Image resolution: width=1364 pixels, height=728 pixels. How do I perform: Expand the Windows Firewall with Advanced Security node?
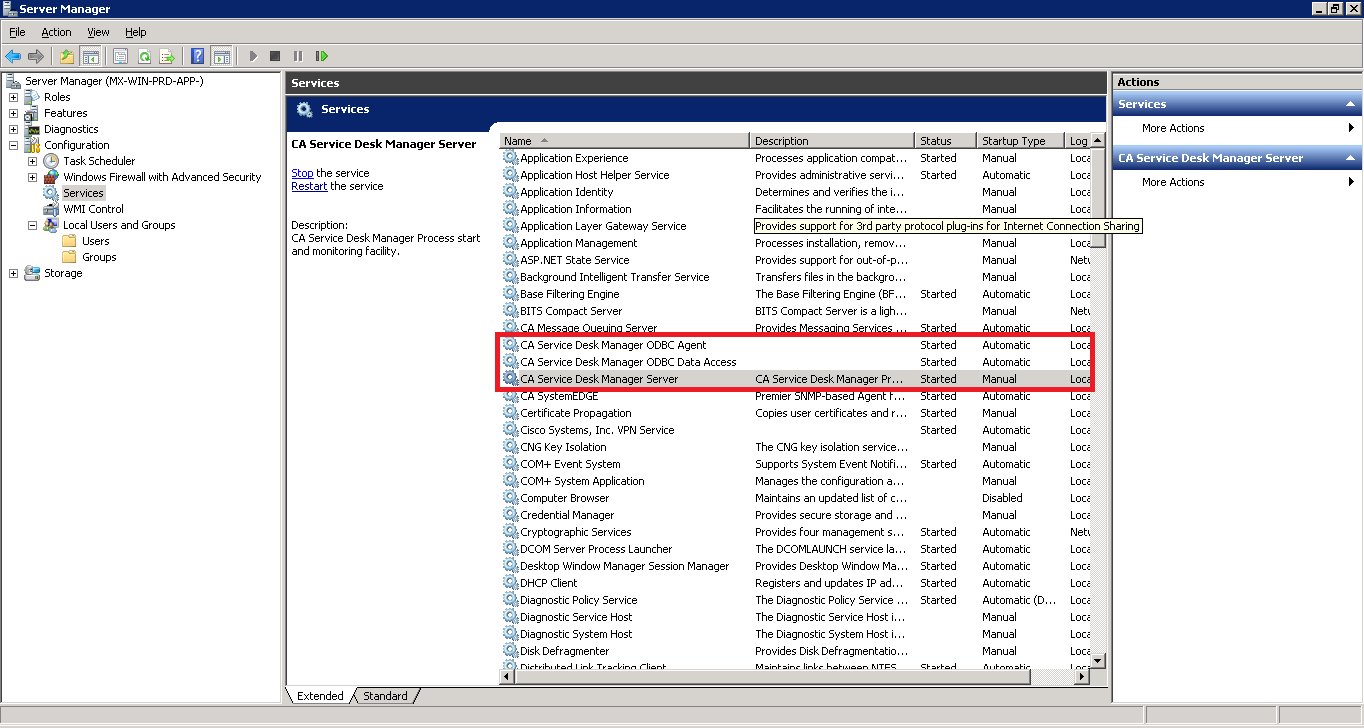coord(32,177)
